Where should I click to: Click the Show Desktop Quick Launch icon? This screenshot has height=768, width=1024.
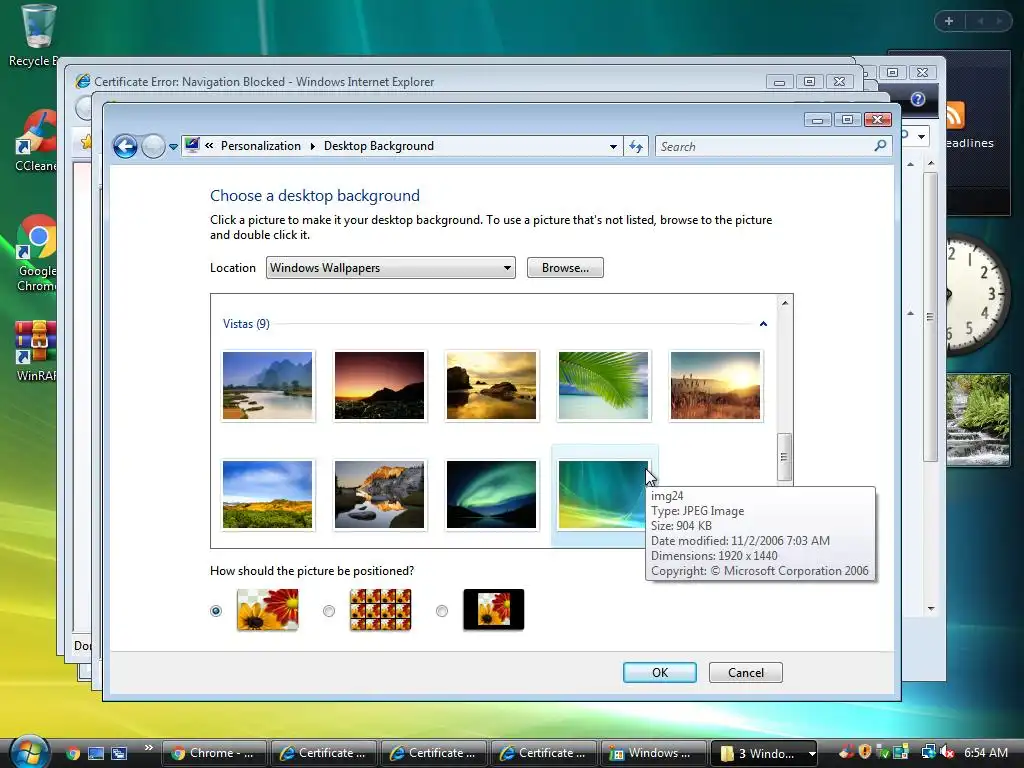[x=96, y=754]
